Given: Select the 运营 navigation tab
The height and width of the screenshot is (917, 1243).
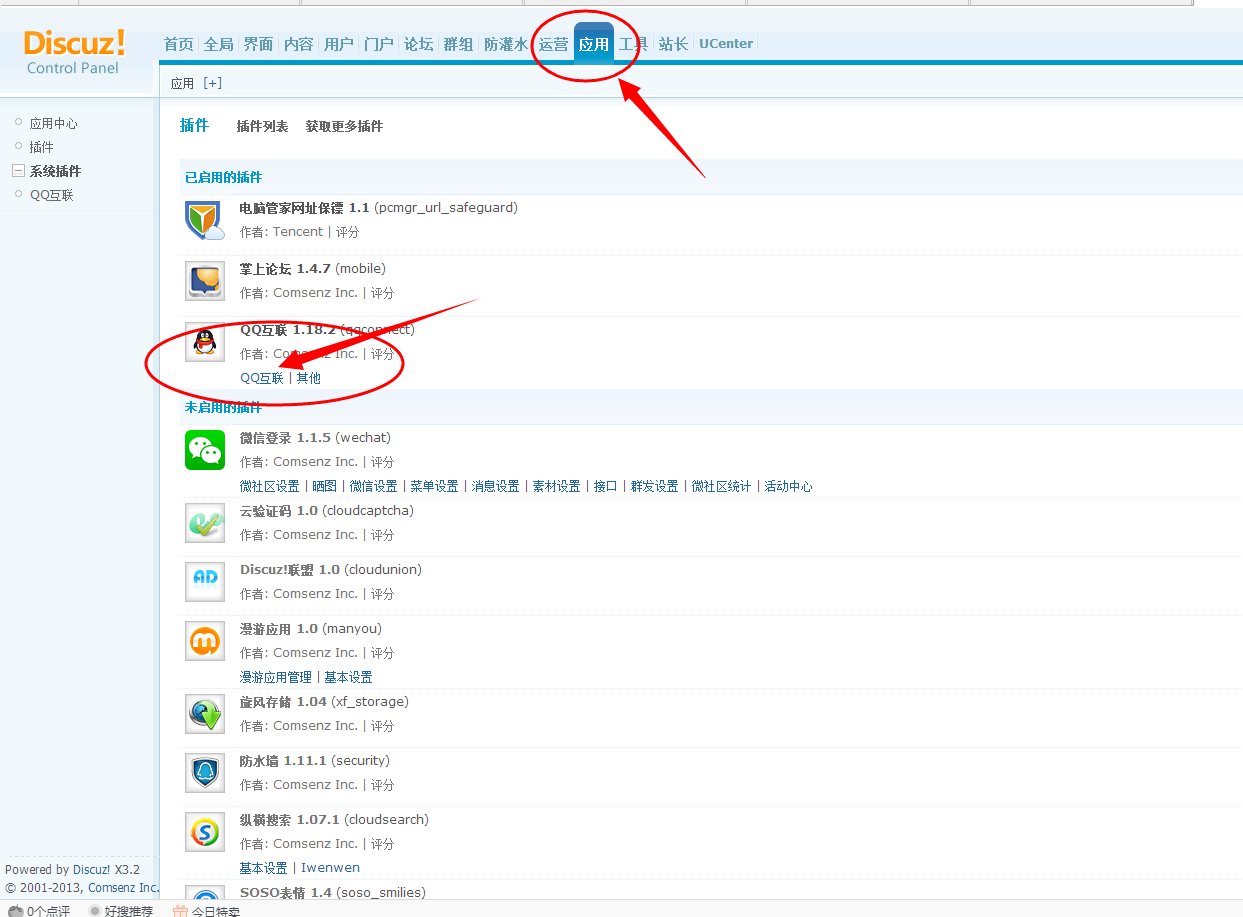Looking at the screenshot, I should pos(553,44).
